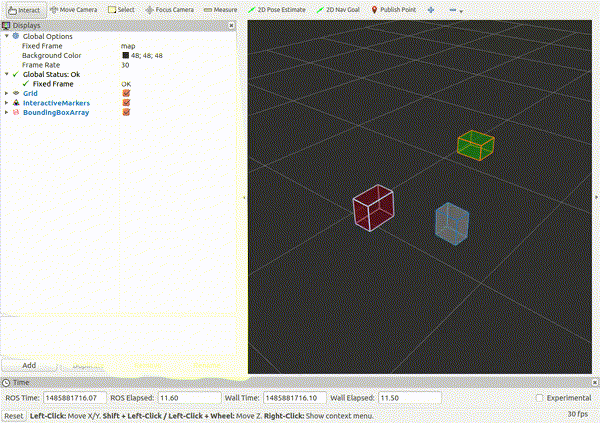Image resolution: width=600 pixels, height=423 pixels.
Task: Uncheck the BoundingBoxArray display checkbox
Action: (x=126, y=112)
